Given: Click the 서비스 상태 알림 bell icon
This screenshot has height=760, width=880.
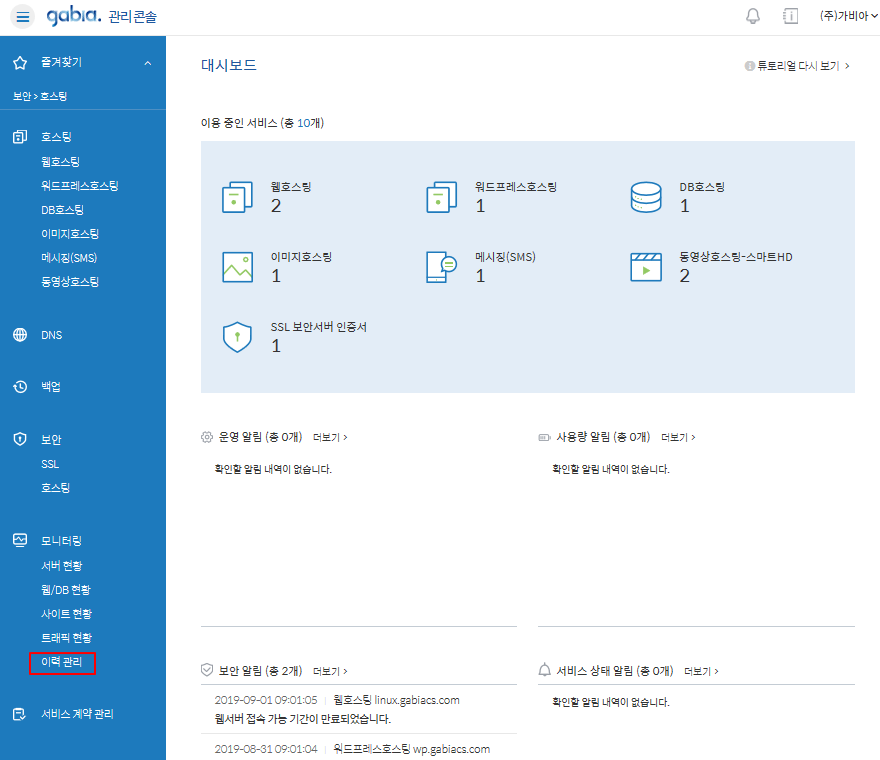Looking at the screenshot, I should pyautogui.click(x=544, y=670).
